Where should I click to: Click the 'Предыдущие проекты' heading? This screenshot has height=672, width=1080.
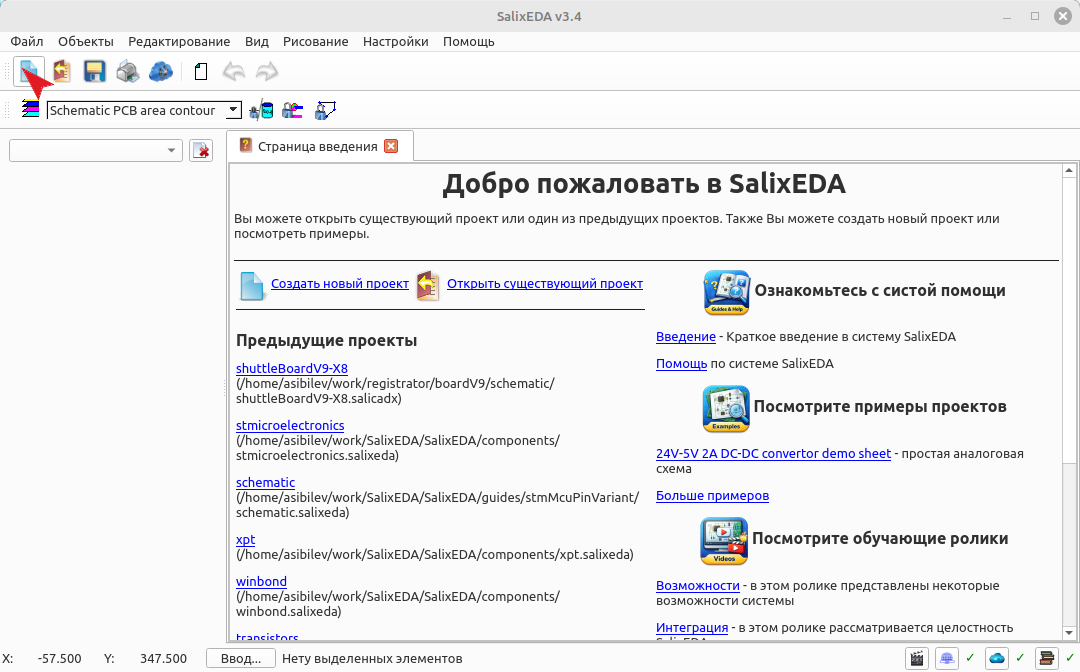click(x=326, y=340)
